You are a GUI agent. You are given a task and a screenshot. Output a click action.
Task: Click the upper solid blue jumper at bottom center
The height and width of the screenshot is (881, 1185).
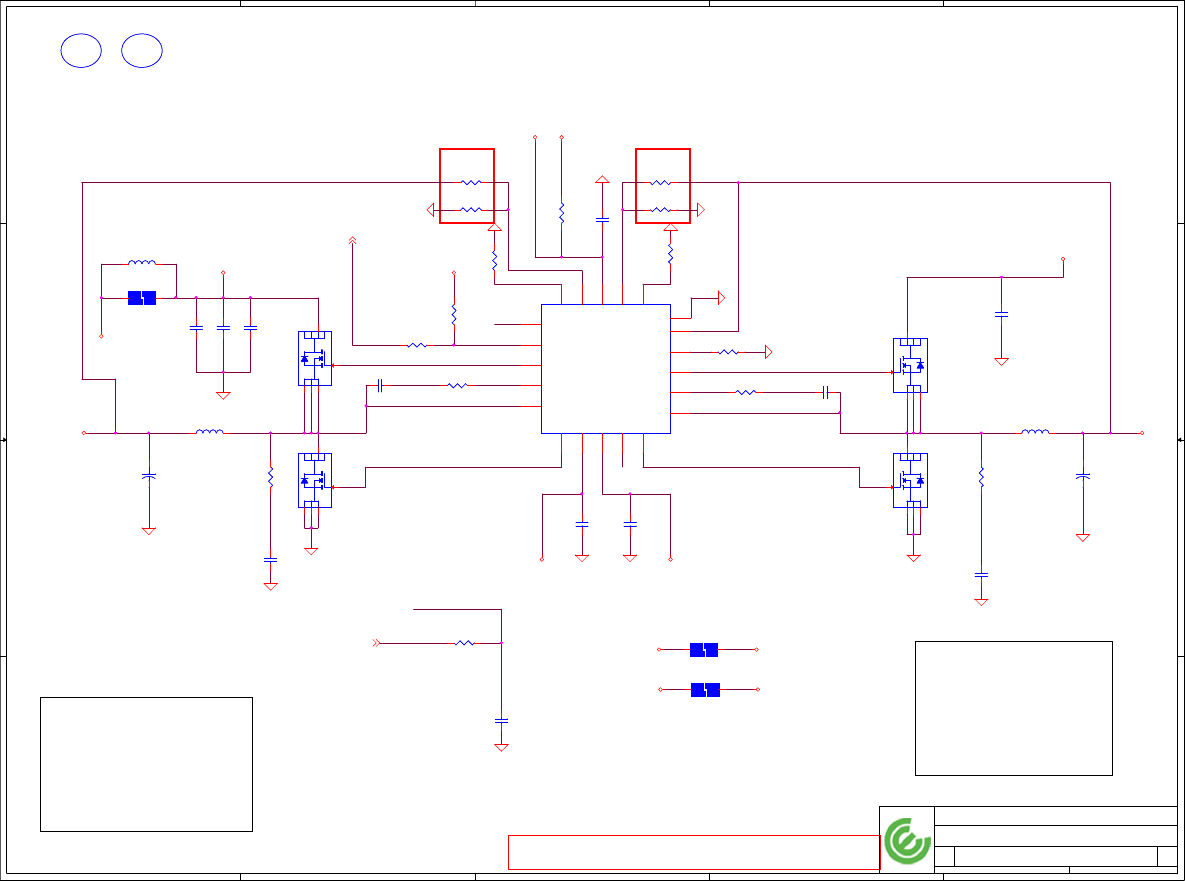[x=704, y=650]
